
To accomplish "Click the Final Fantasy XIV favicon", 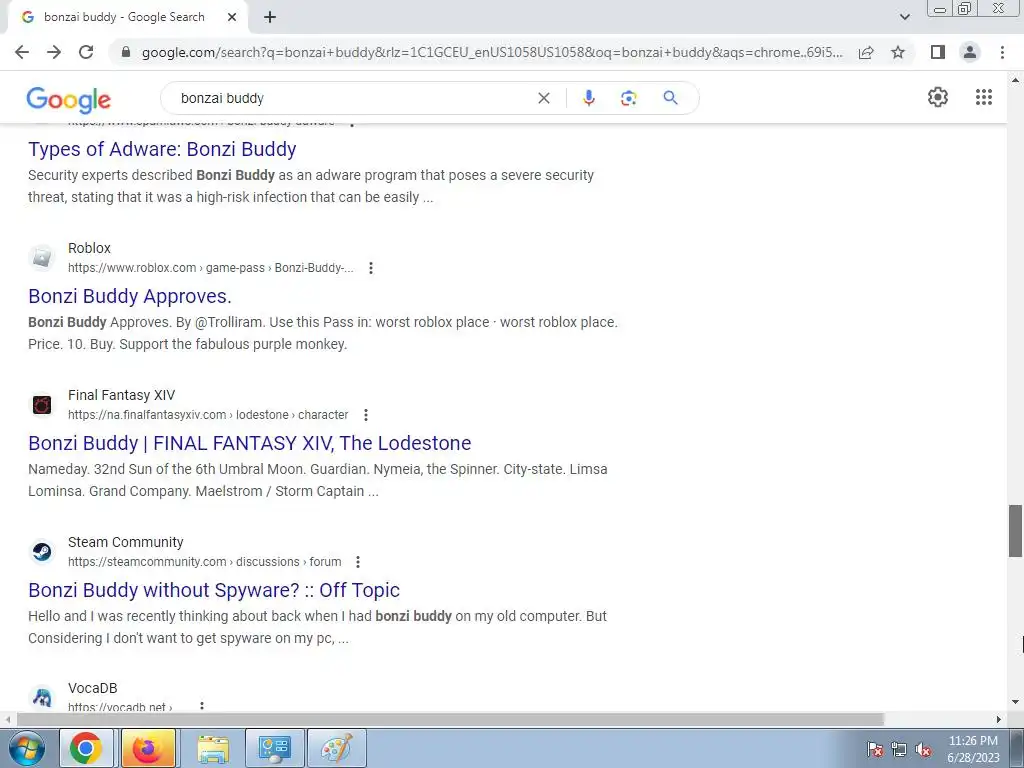I will click(42, 404).
